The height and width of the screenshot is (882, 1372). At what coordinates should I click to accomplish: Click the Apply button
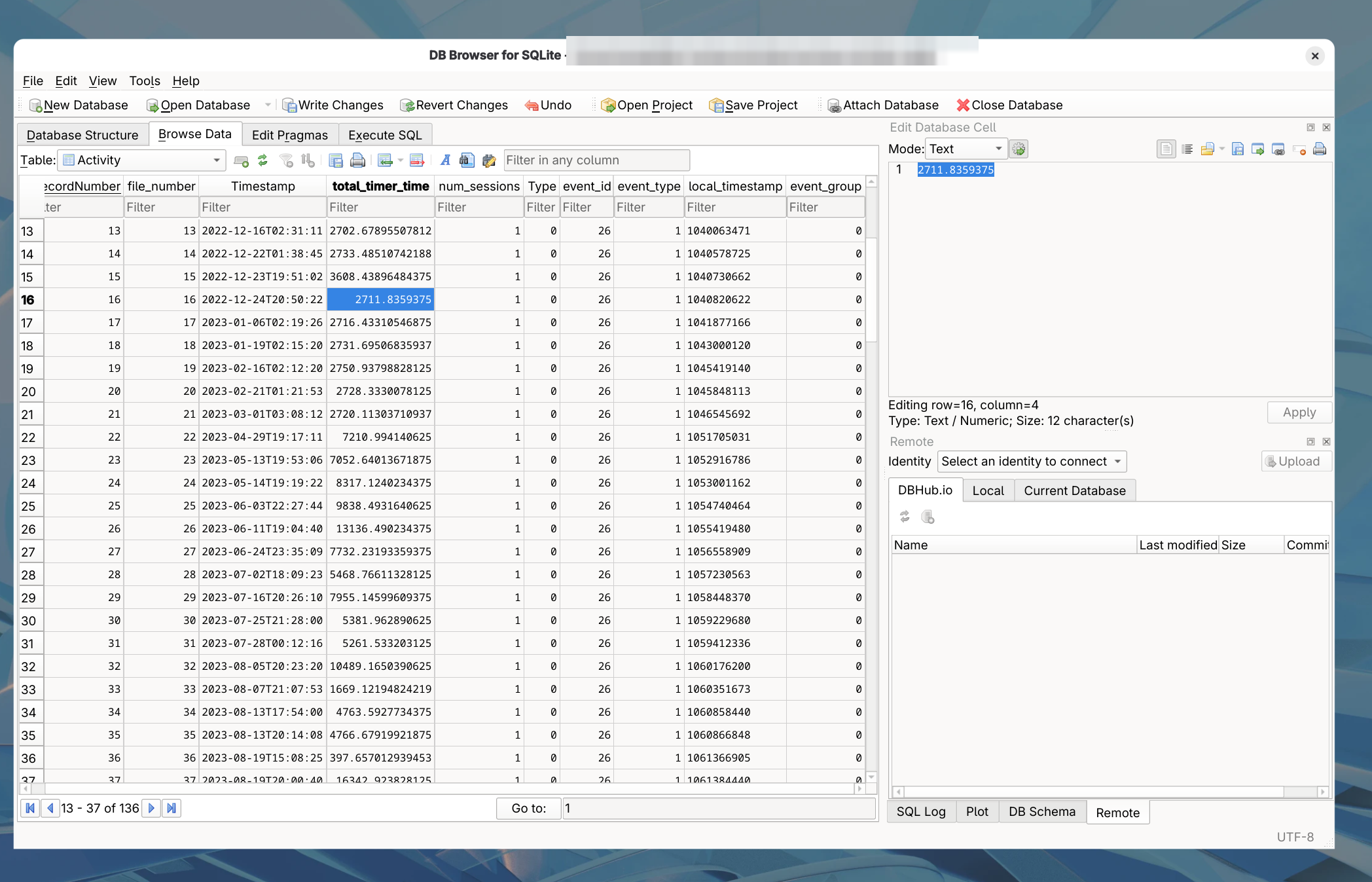click(x=1299, y=413)
